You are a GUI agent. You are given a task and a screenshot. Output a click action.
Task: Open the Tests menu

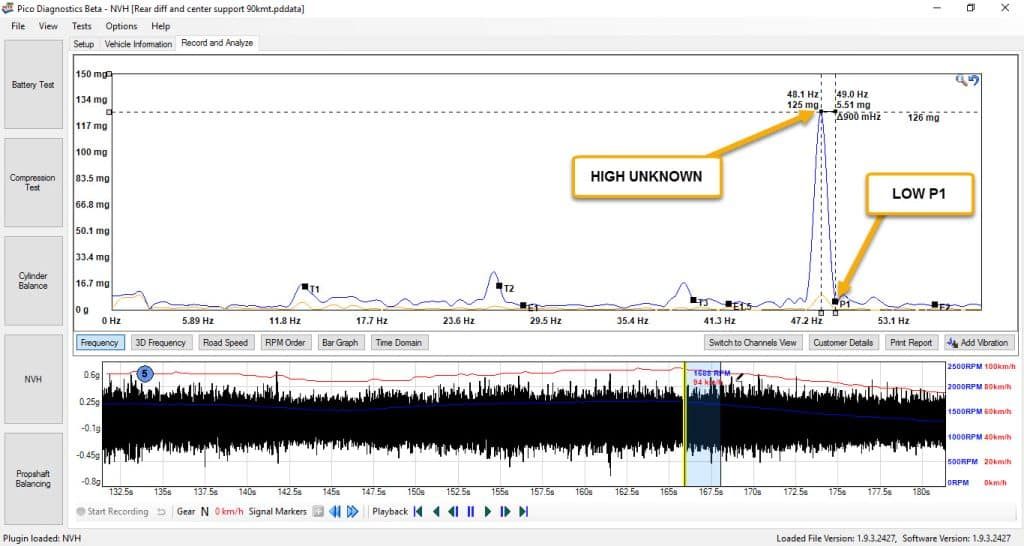pos(82,26)
